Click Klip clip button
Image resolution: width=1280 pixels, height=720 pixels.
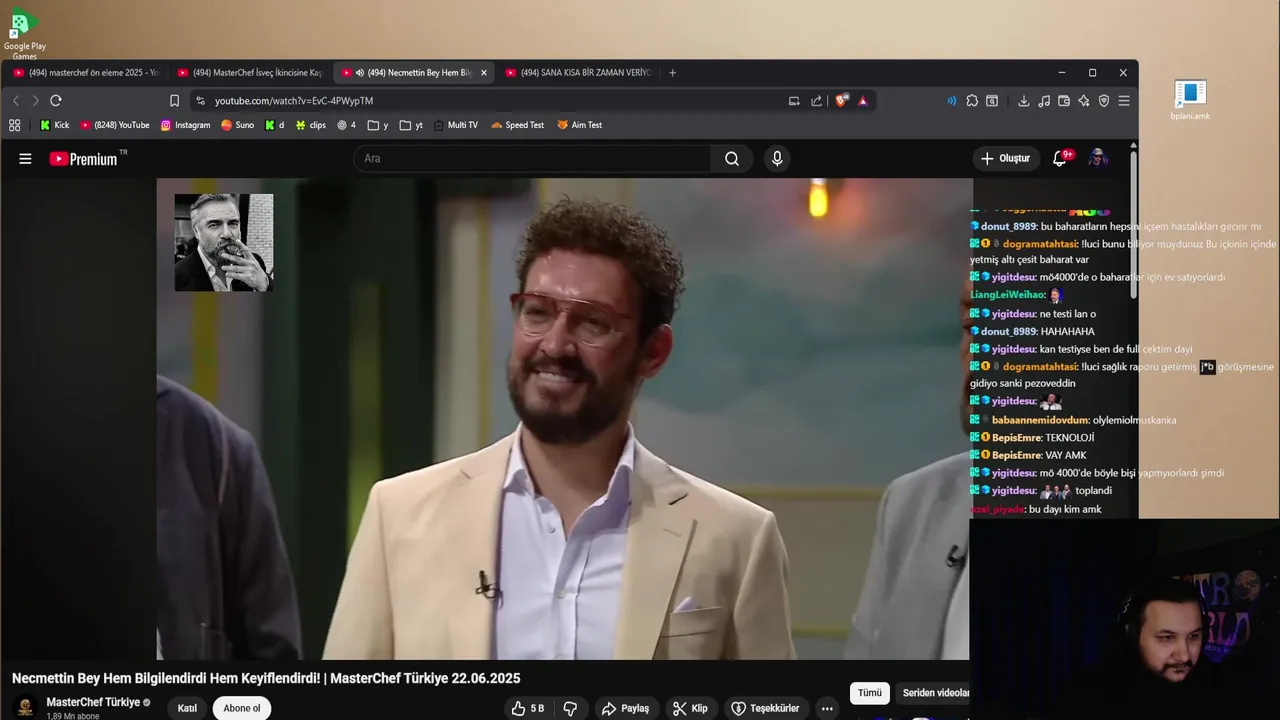tap(690, 708)
